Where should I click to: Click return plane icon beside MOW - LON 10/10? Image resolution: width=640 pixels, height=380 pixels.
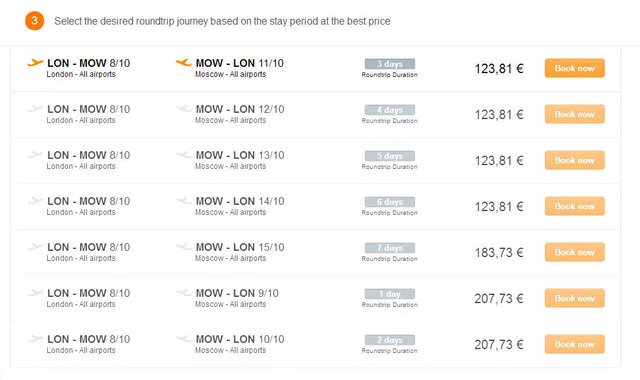[184, 339]
